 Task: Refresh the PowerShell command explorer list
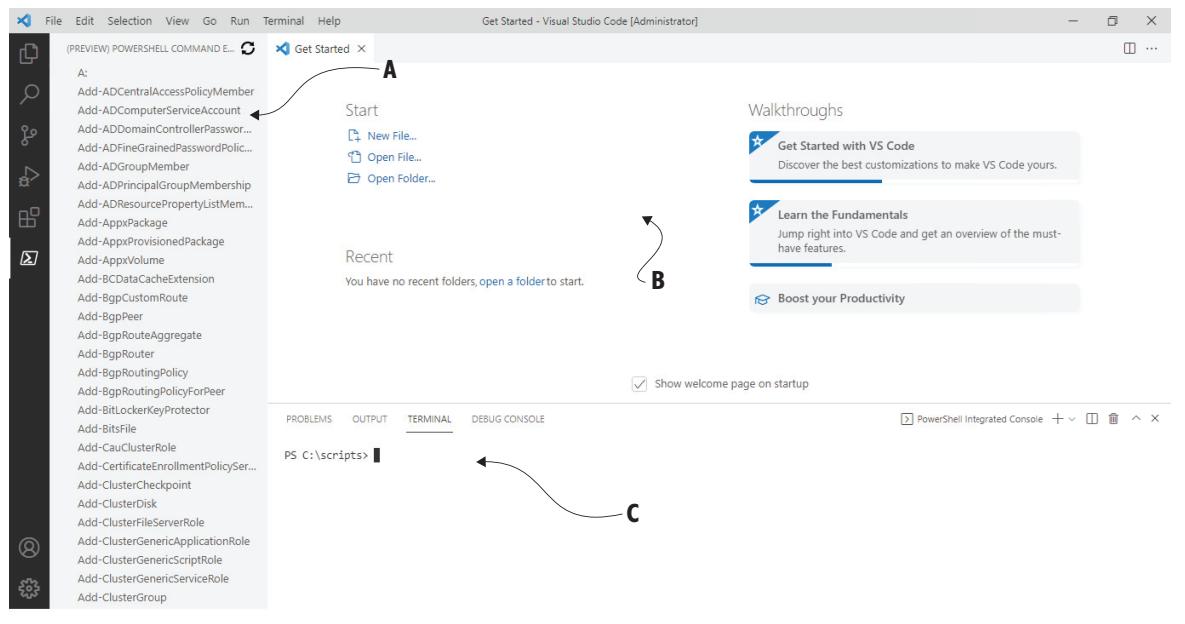pyautogui.click(x=248, y=48)
